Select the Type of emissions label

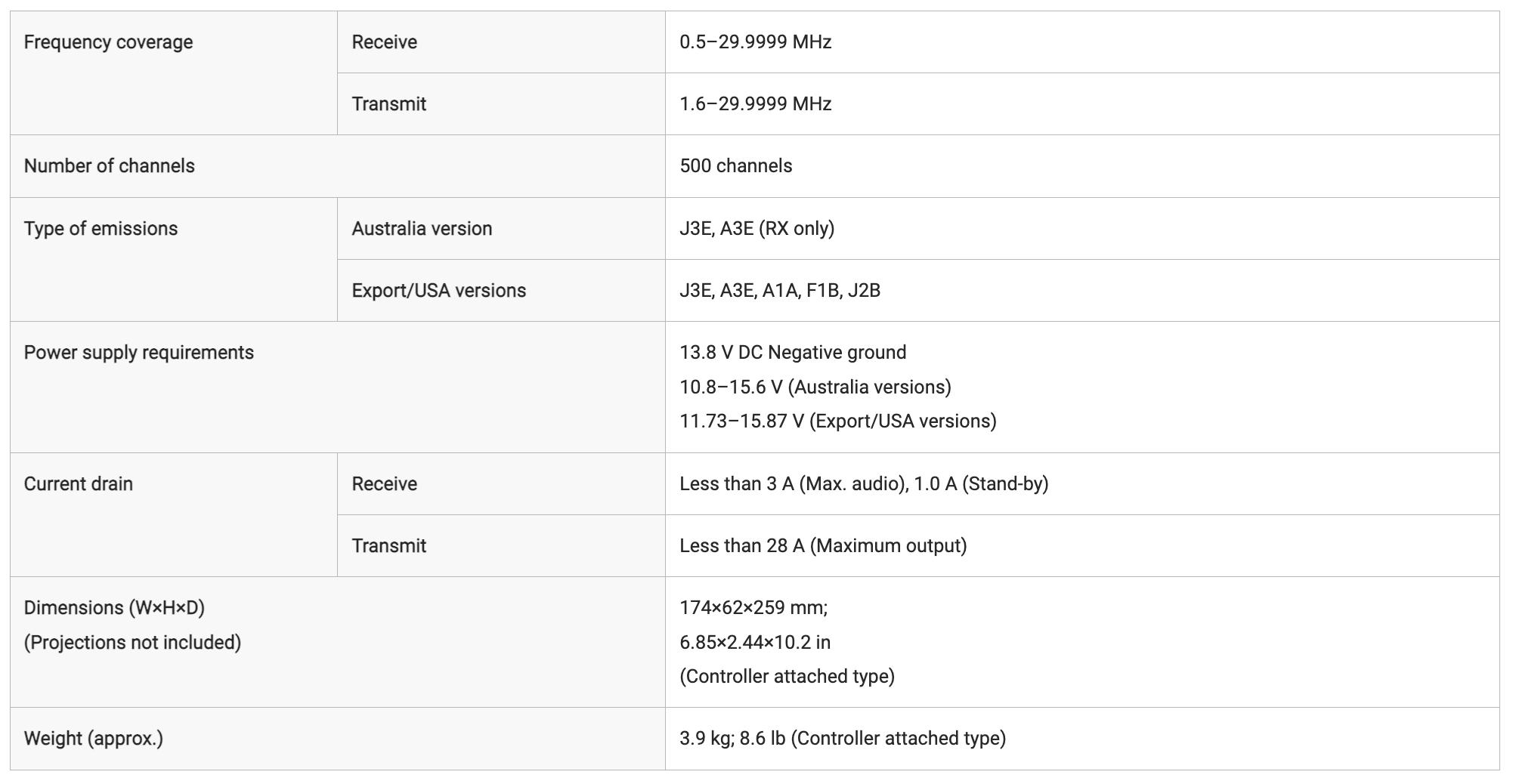click(x=101, y=229)
